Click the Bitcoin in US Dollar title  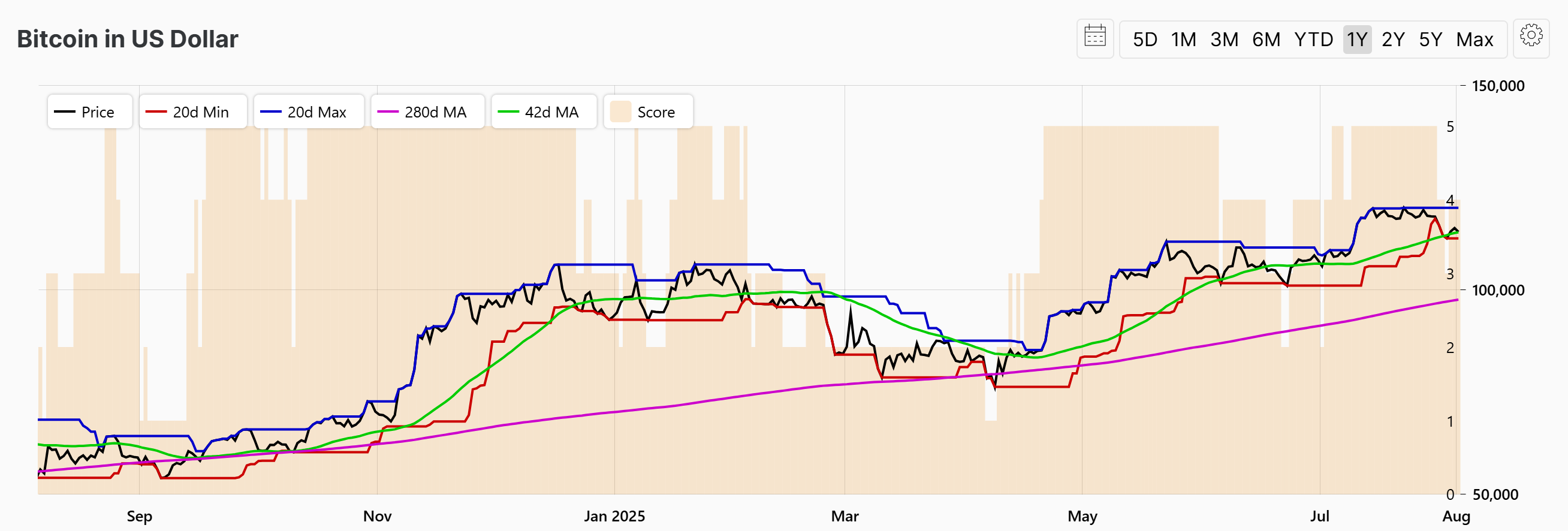coord(127,39)
